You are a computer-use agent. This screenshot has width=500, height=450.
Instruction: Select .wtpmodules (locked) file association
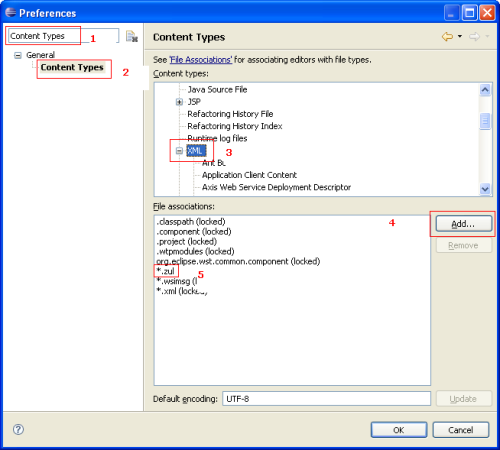click(195, 251)
